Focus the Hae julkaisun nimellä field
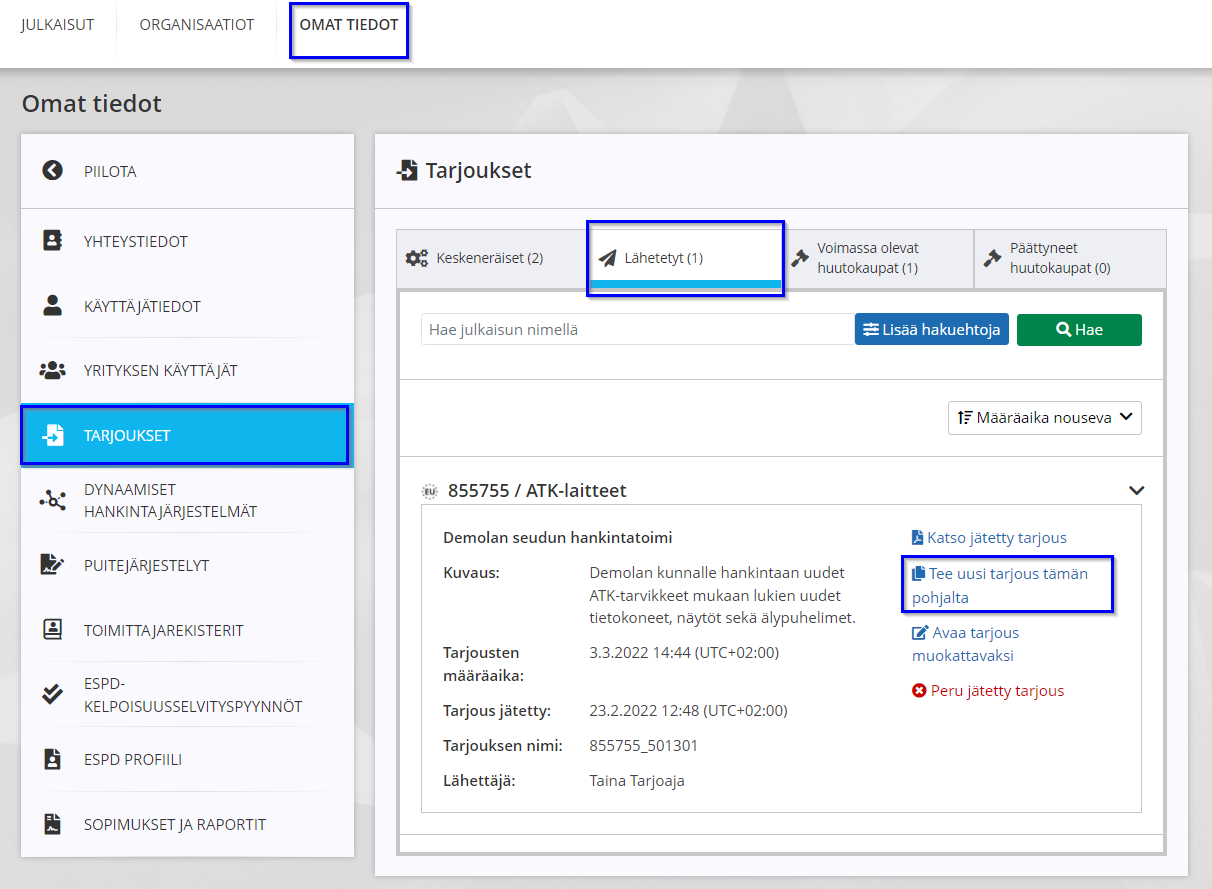 638,329
